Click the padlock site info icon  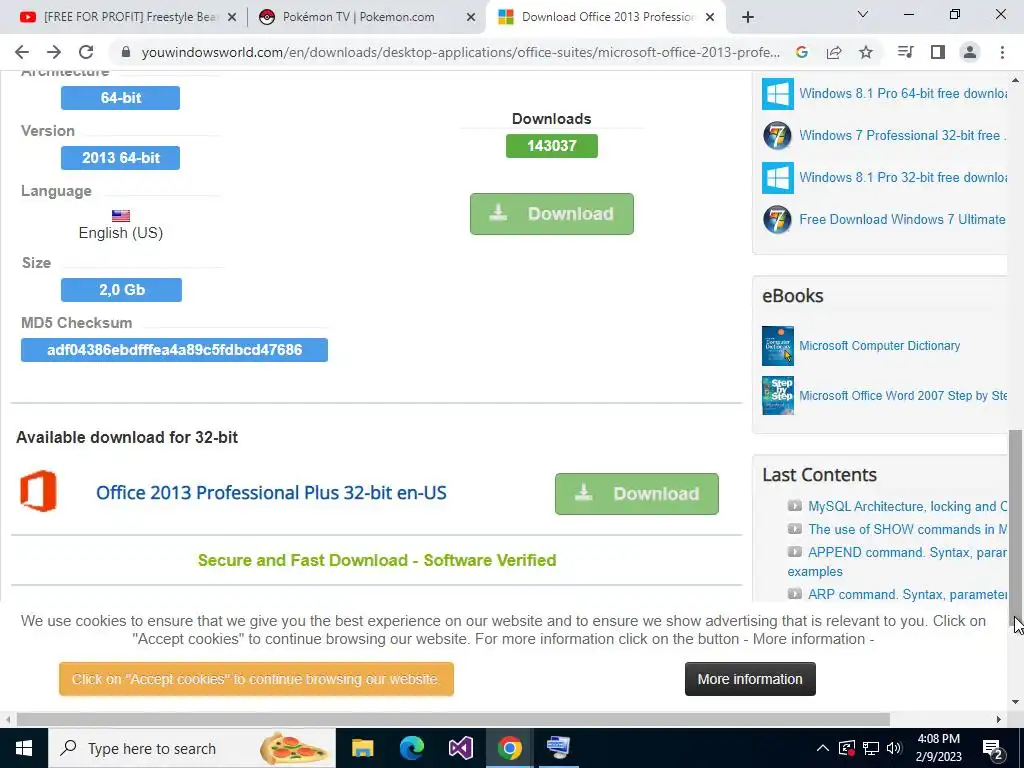pyautogui.click(x=126, y=52)
